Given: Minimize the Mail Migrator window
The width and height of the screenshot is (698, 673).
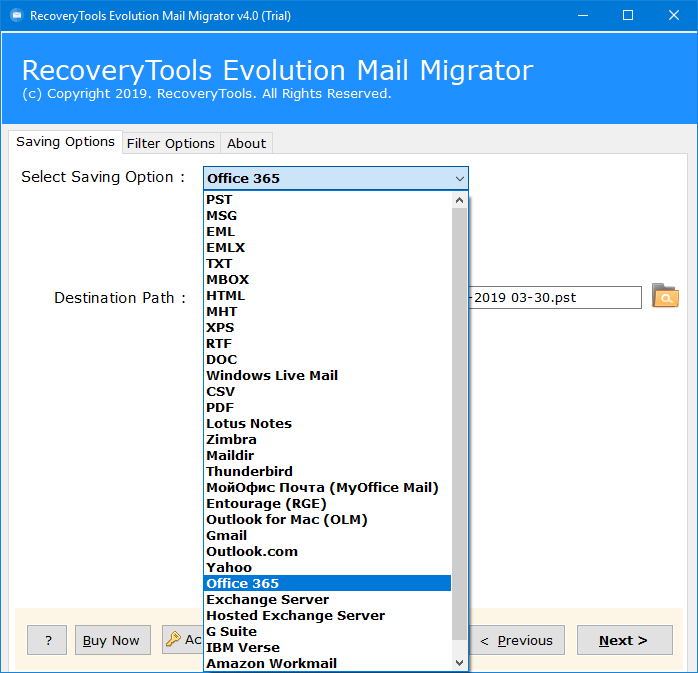Looking at the screenshot, I should point(583,16).
